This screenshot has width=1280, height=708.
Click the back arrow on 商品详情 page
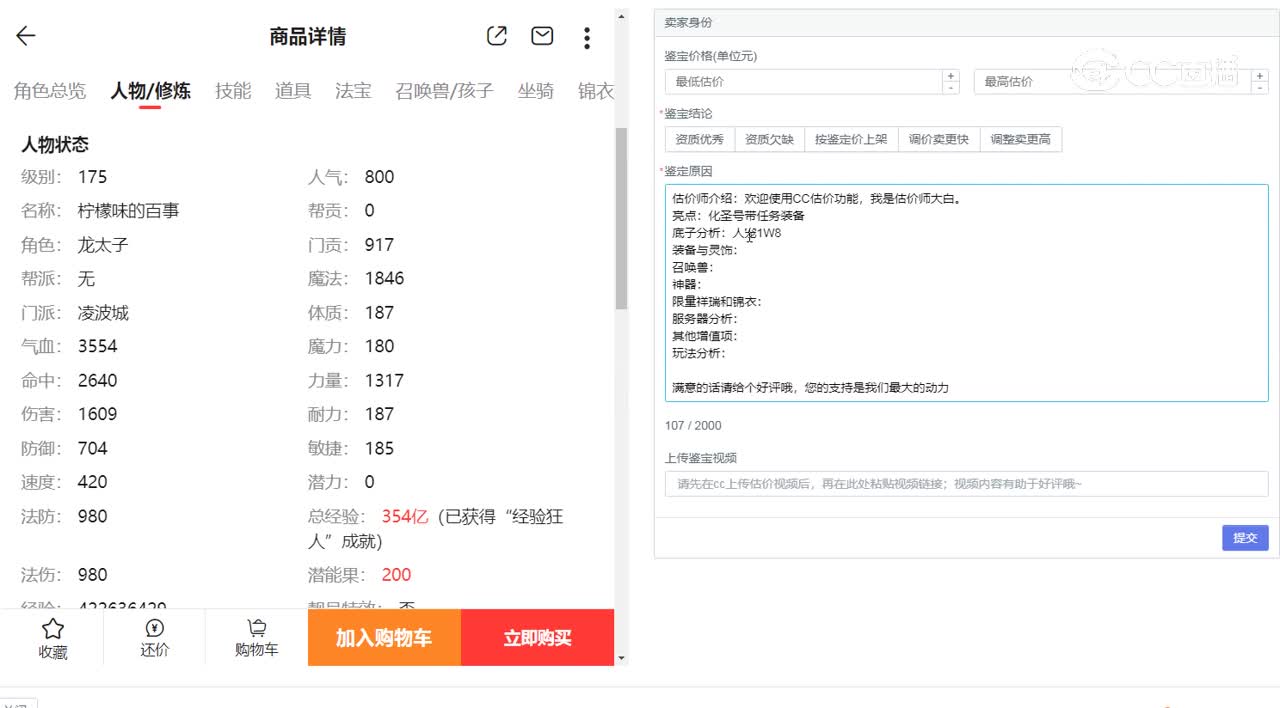[x=24, y=36]
